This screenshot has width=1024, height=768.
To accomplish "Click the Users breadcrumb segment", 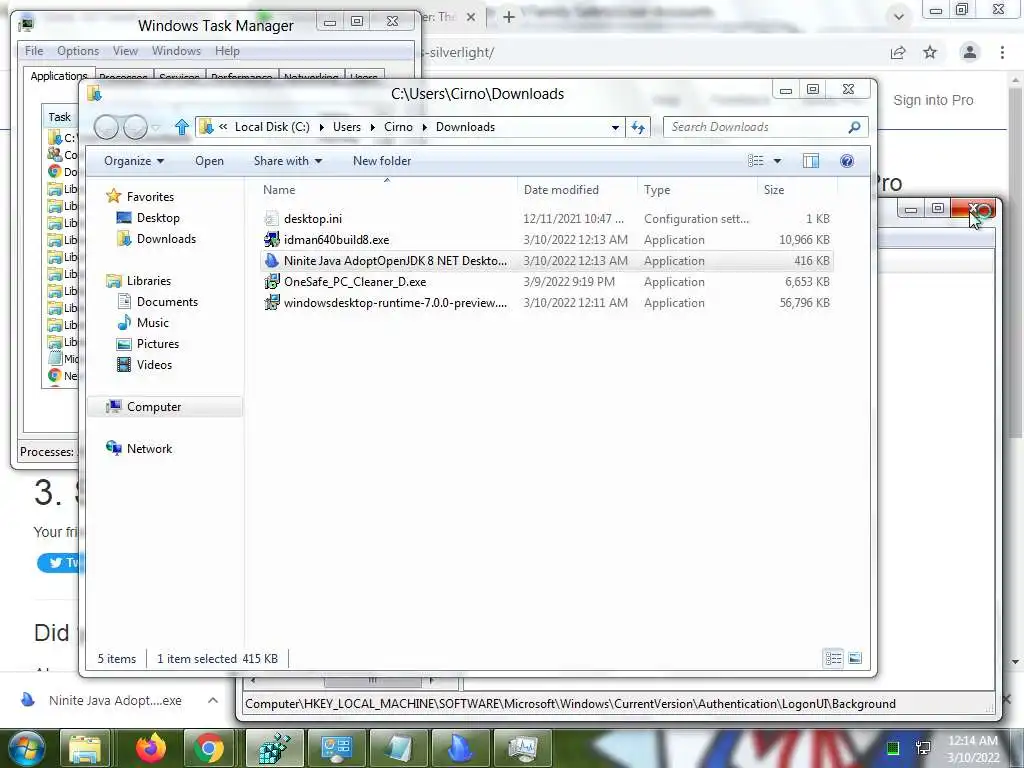I will click(347, 127).
